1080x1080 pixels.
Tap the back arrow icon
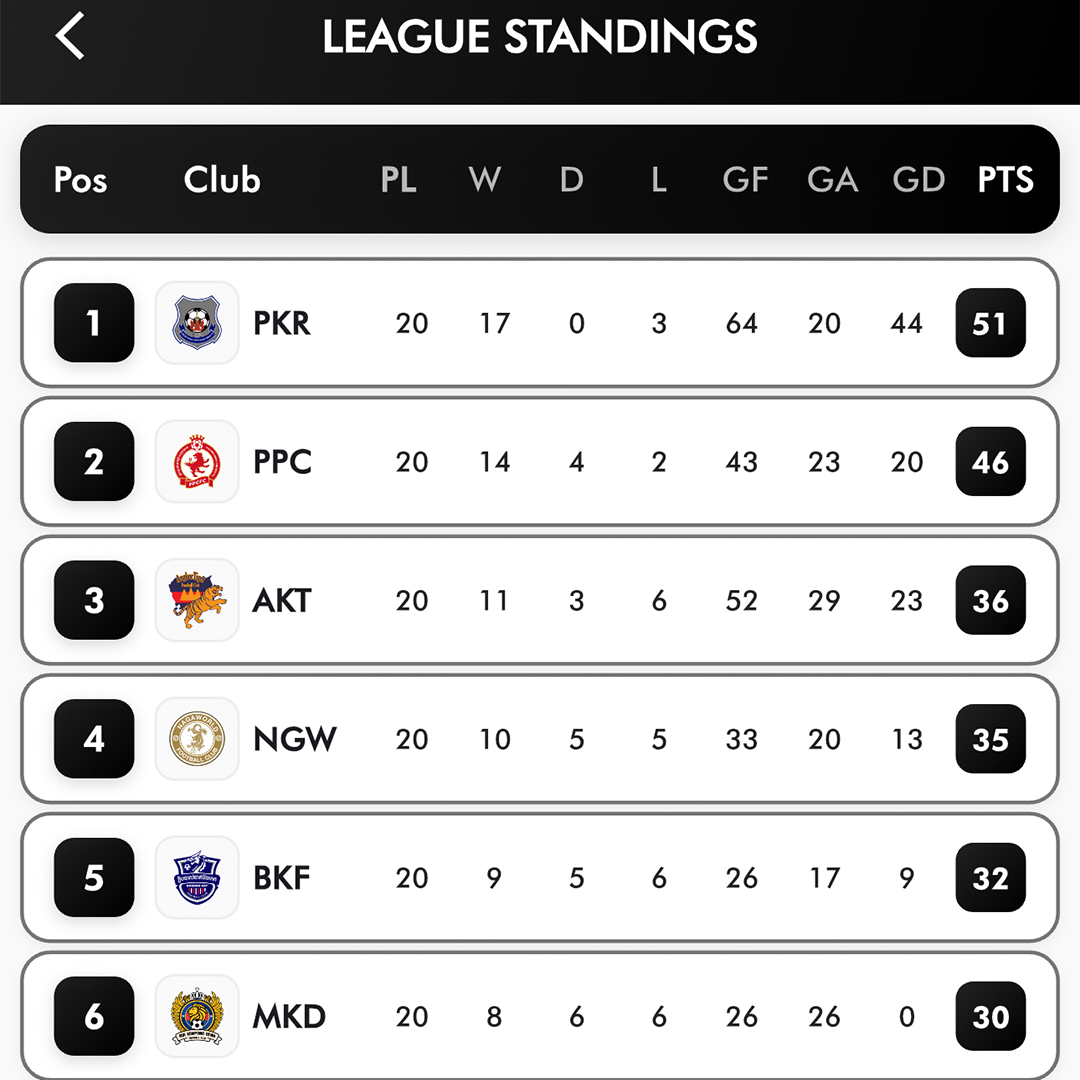pos(70,36)
